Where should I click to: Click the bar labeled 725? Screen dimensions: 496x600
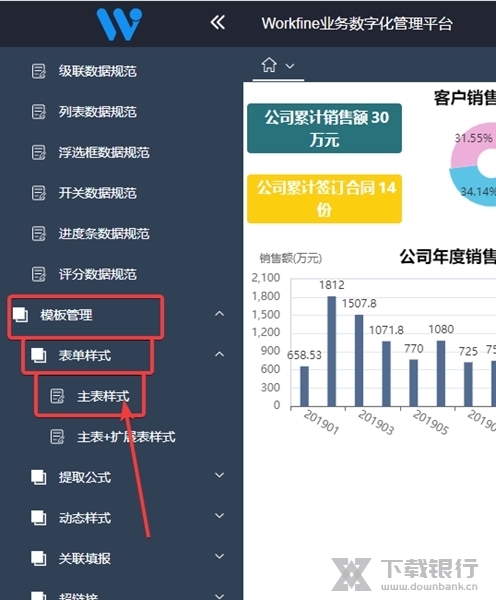tap(468, 384)
